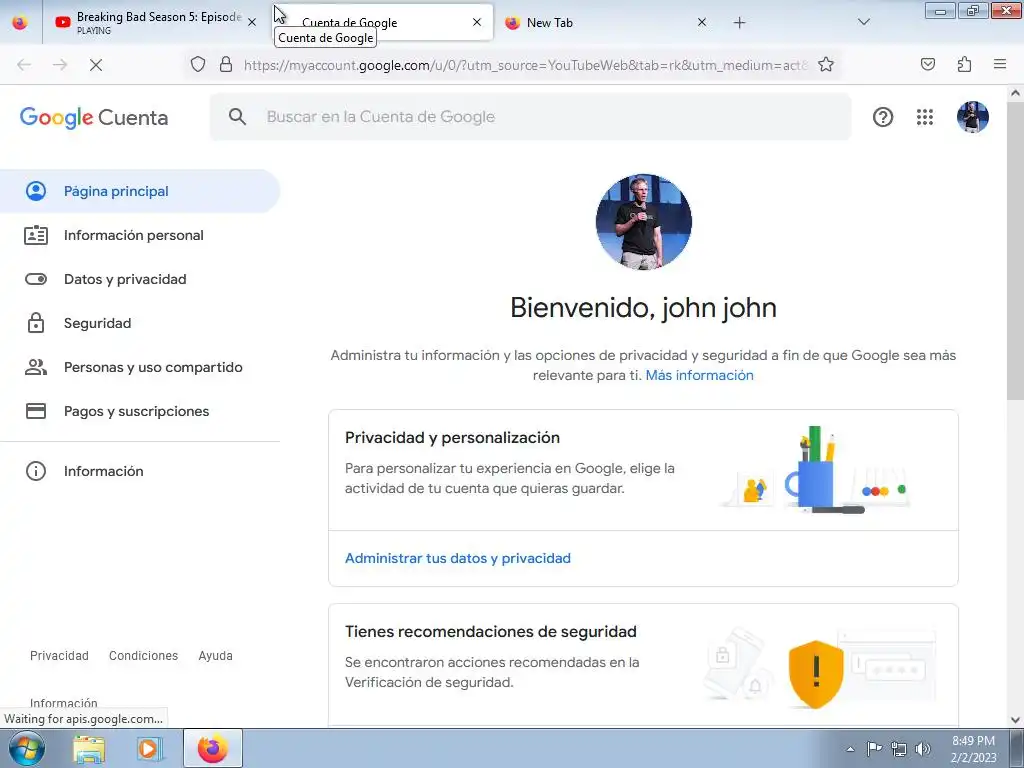Click page scrollbar up arrow
The height and width of the screenshot is (768, 1024).
(x=1015, y=93)
